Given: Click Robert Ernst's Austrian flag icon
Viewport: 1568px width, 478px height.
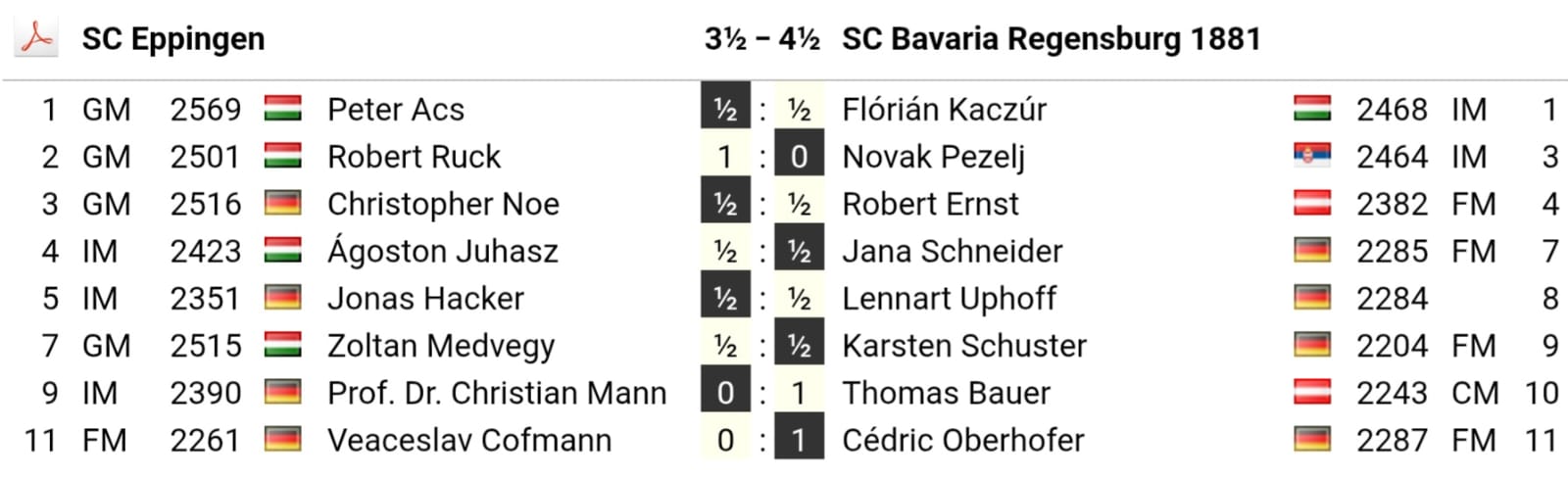Looking at the screenshot, I should [1312, 203].
